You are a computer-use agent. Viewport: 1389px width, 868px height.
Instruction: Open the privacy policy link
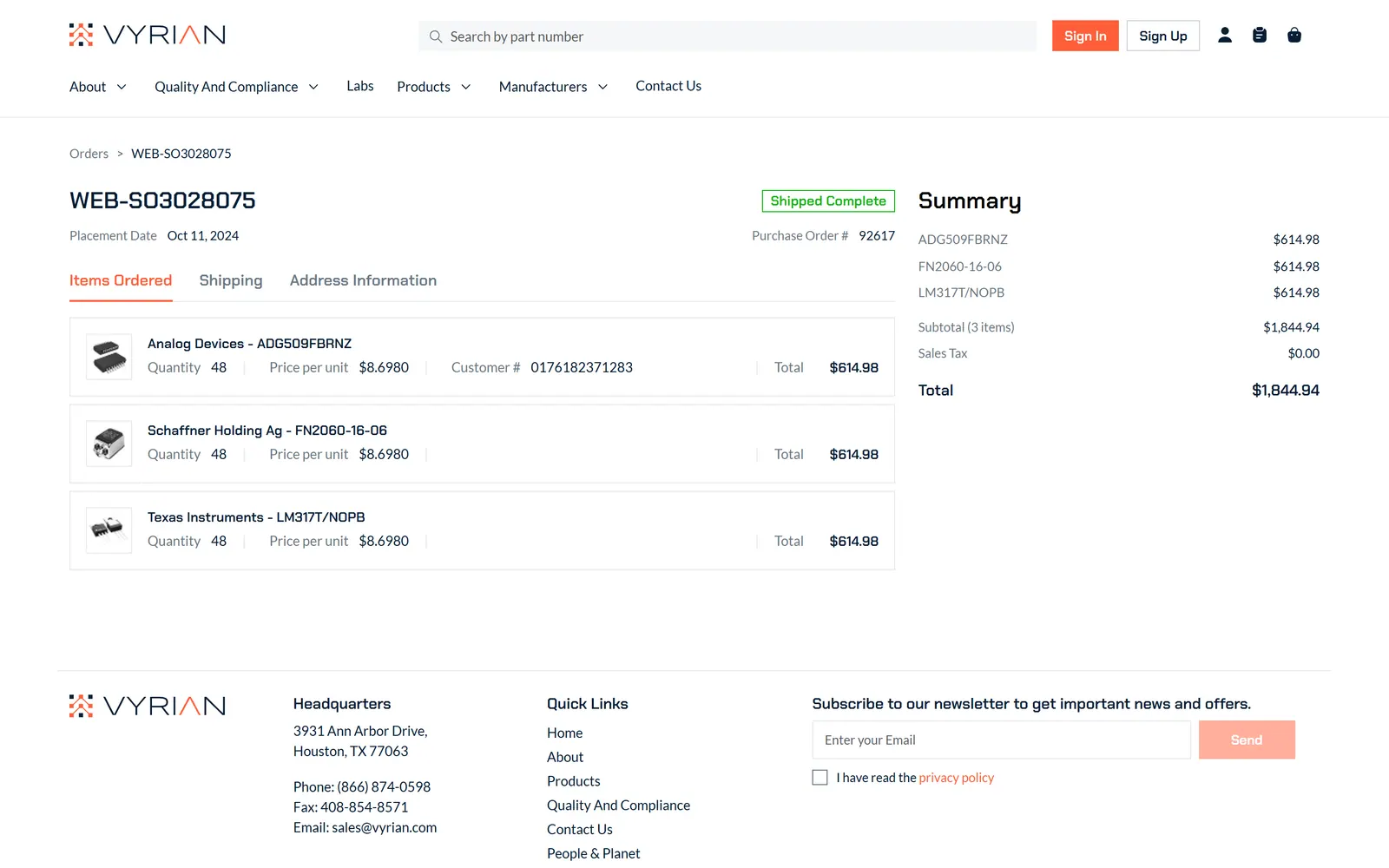[x=957, y=778]
